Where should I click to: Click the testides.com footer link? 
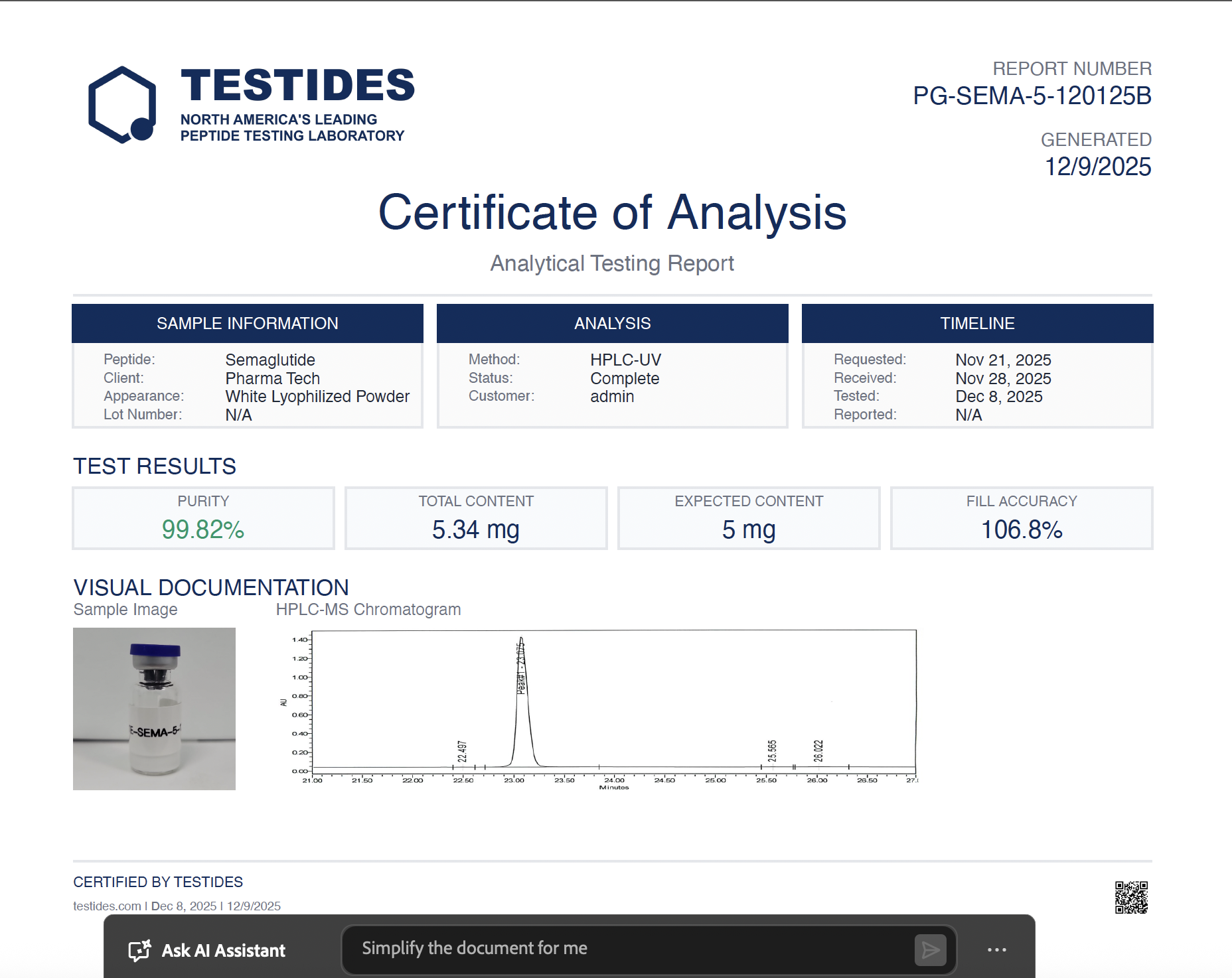tap(107, 906)
